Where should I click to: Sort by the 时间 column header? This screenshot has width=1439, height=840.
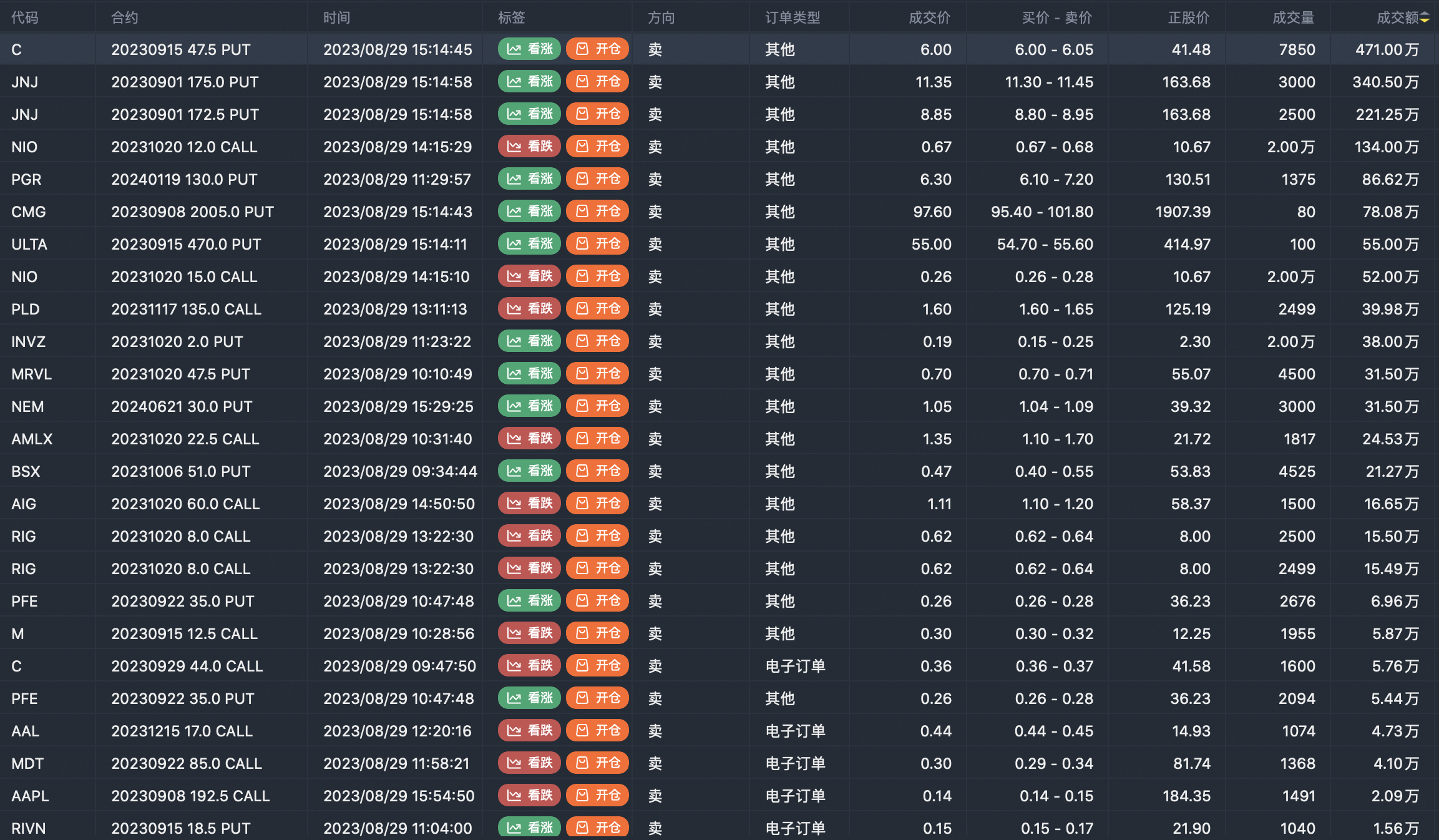point(336,17)
